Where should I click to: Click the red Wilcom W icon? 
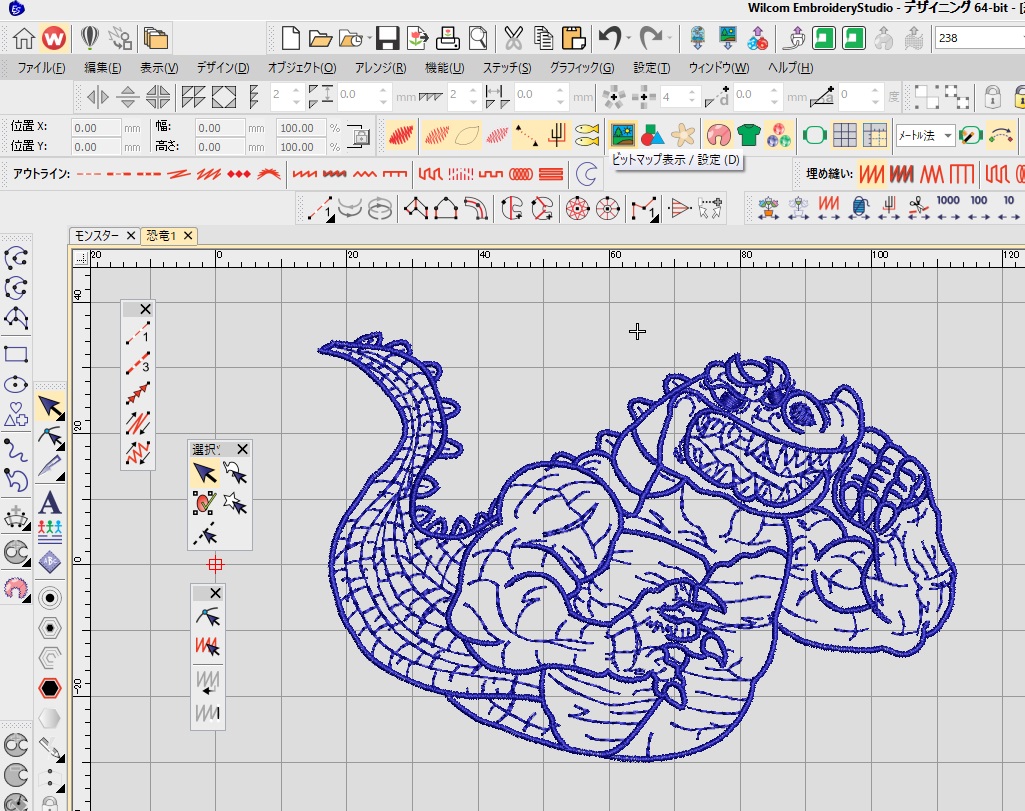54,39
